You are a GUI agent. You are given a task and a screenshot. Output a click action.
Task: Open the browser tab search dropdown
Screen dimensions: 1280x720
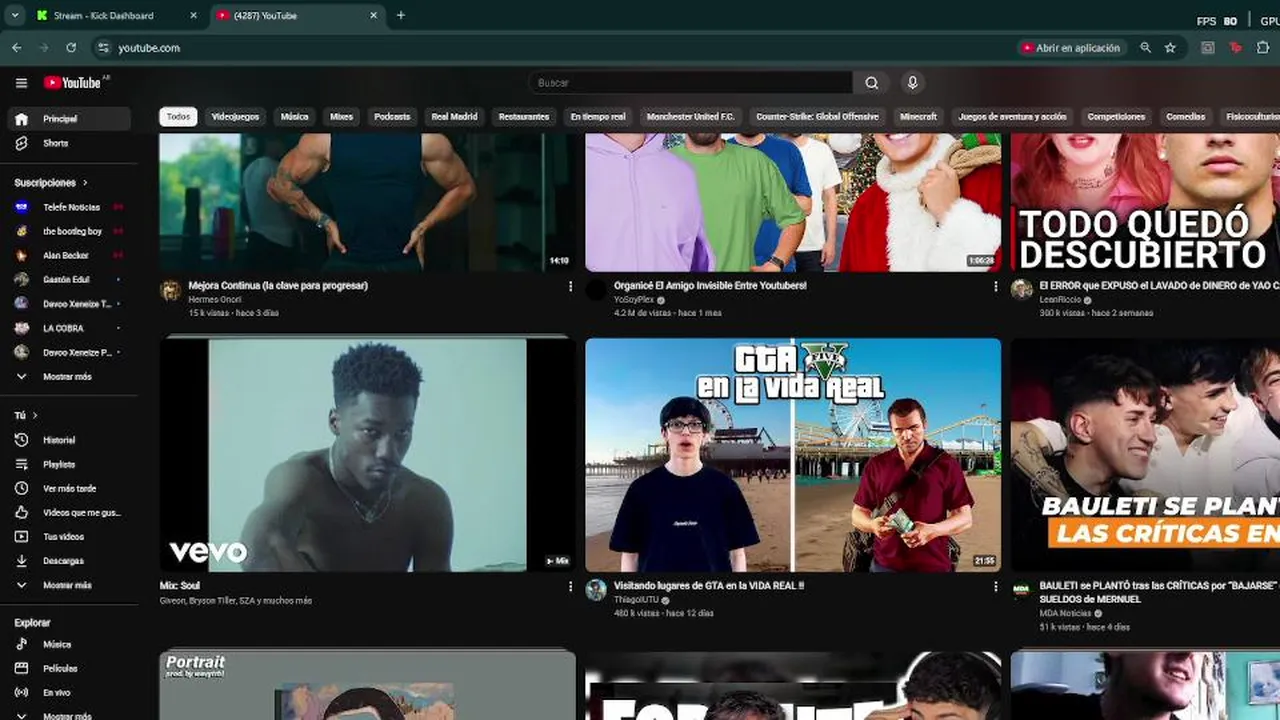(x=14, y=15)
